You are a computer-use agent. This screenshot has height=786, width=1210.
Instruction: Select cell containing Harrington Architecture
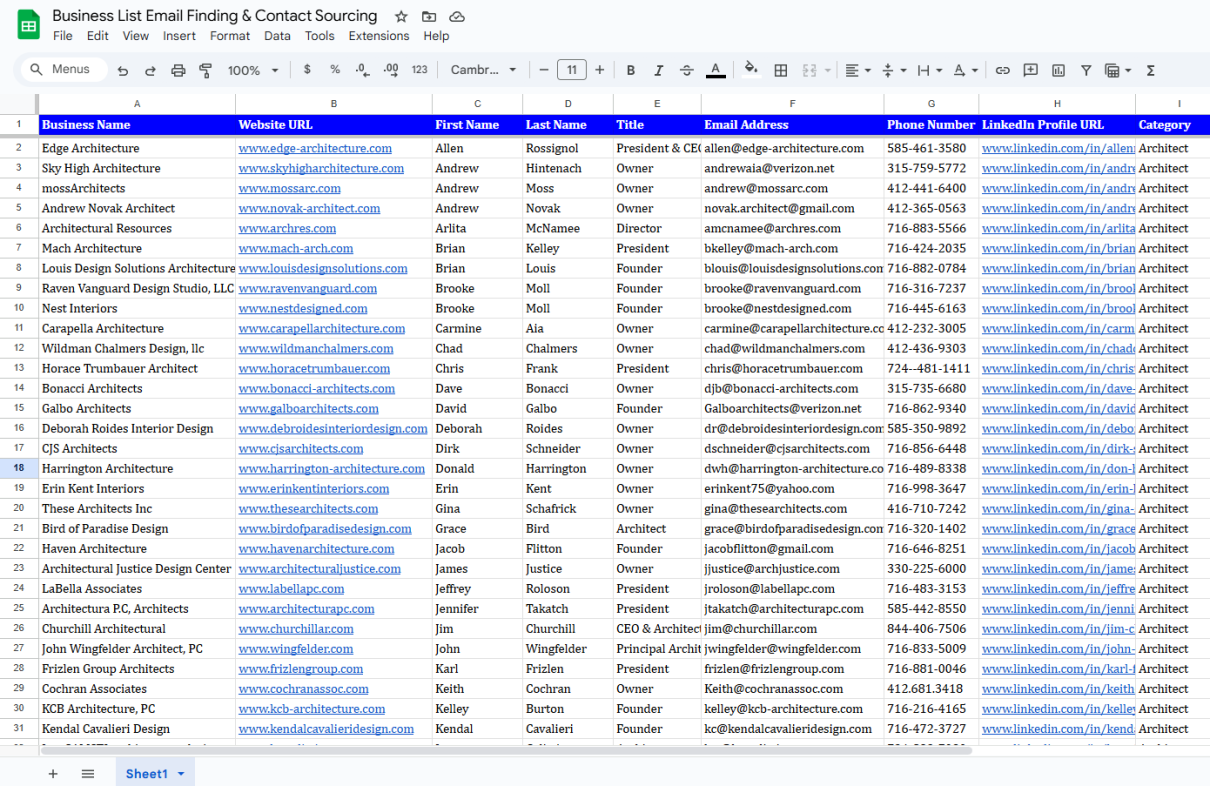pyautogui.click(x=137, y=468)
